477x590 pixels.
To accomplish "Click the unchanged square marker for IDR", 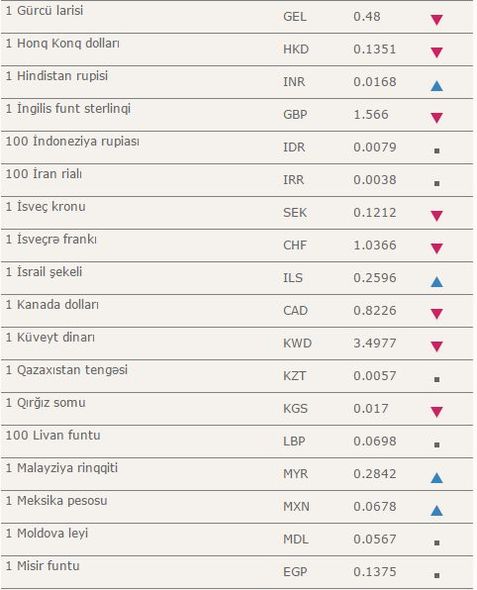I will [x=437, y=151].
